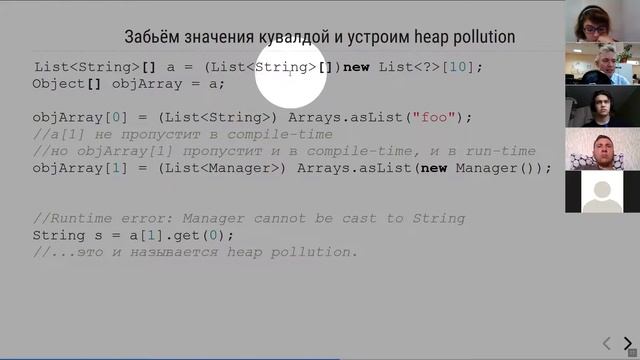Click the slide title 'Забьём значения кувалдой'
640x360 pixels.
[320, 37]
